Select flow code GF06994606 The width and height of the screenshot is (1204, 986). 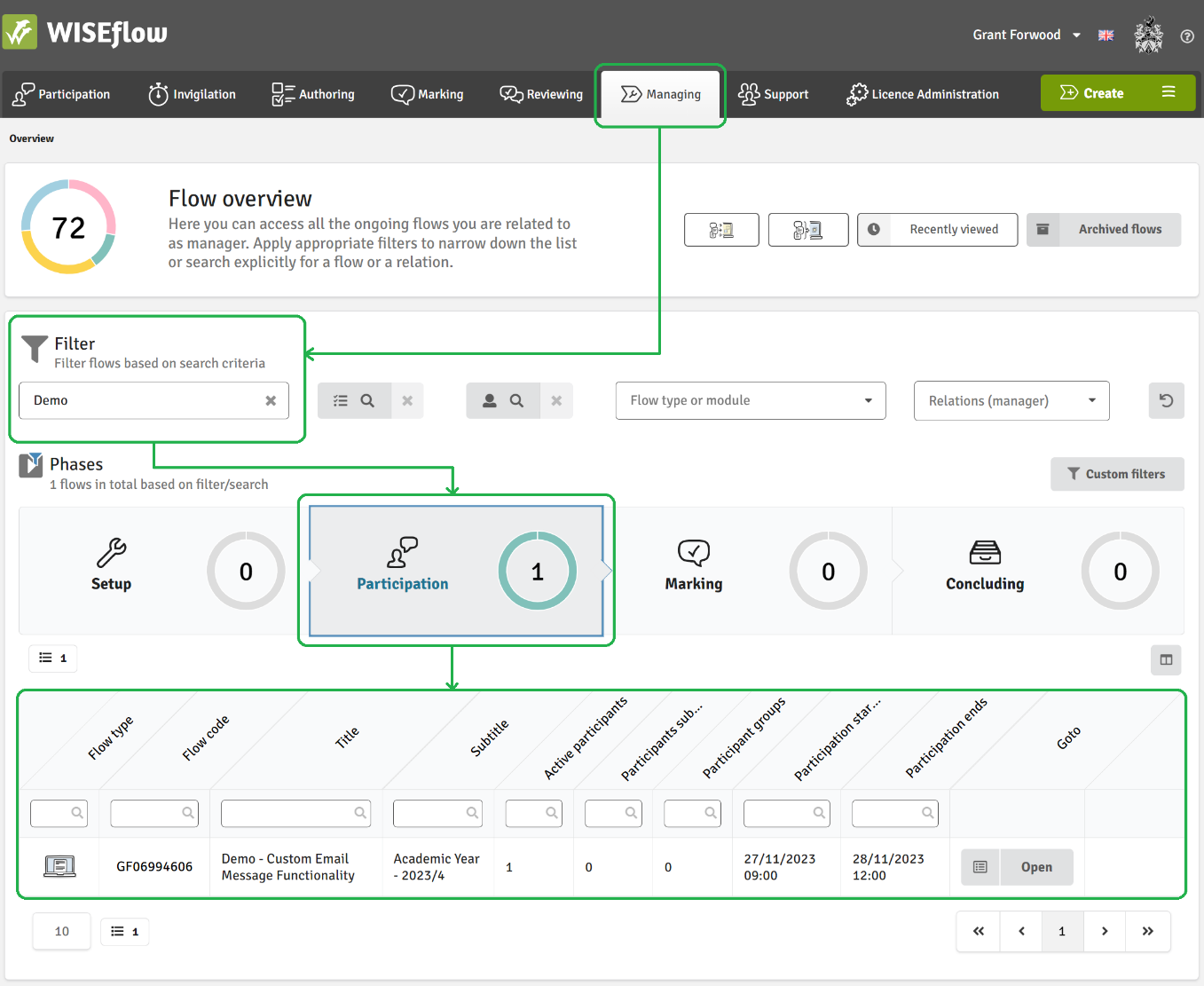coord(154,867)
